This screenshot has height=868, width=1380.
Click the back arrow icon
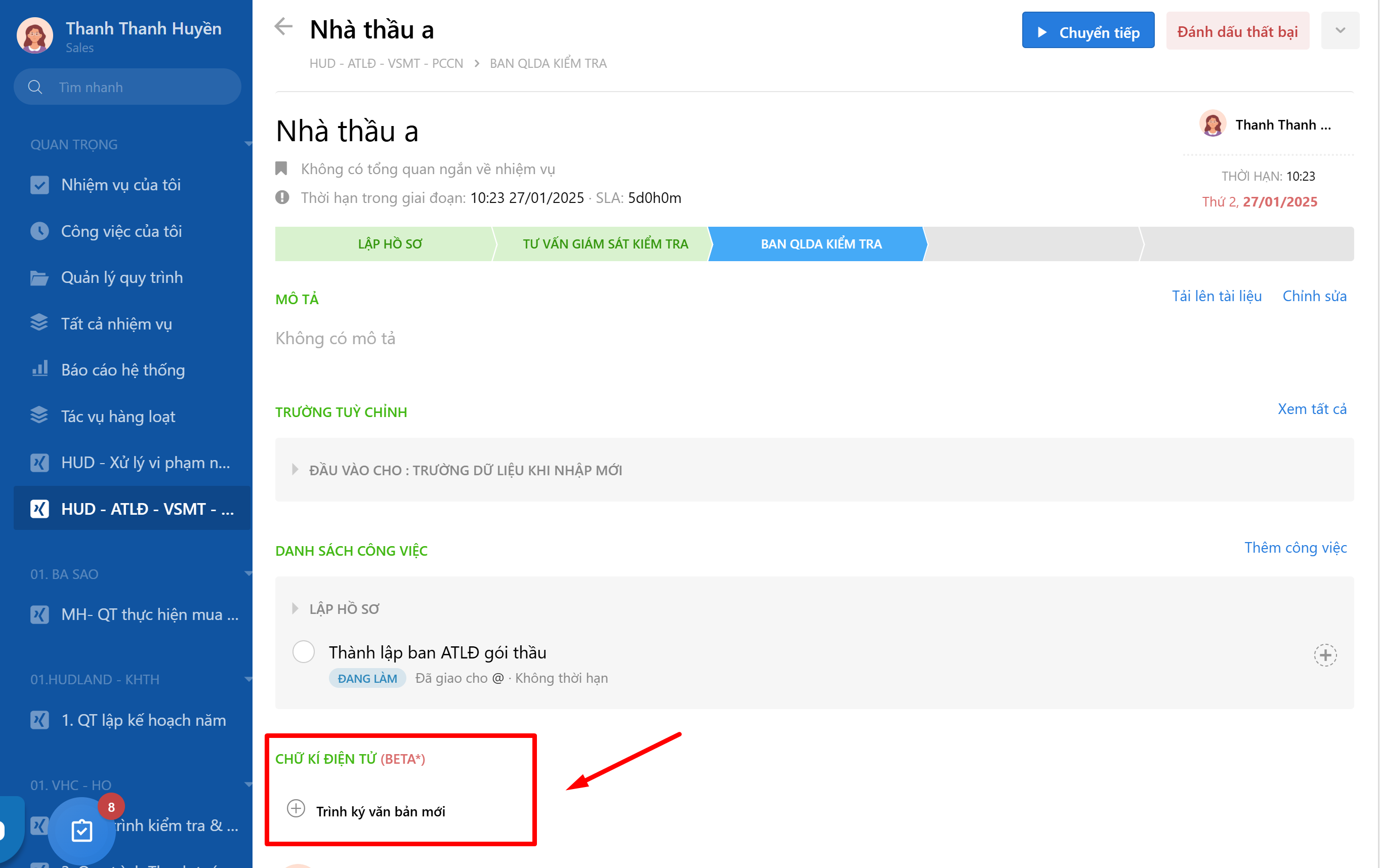[284, 26]
